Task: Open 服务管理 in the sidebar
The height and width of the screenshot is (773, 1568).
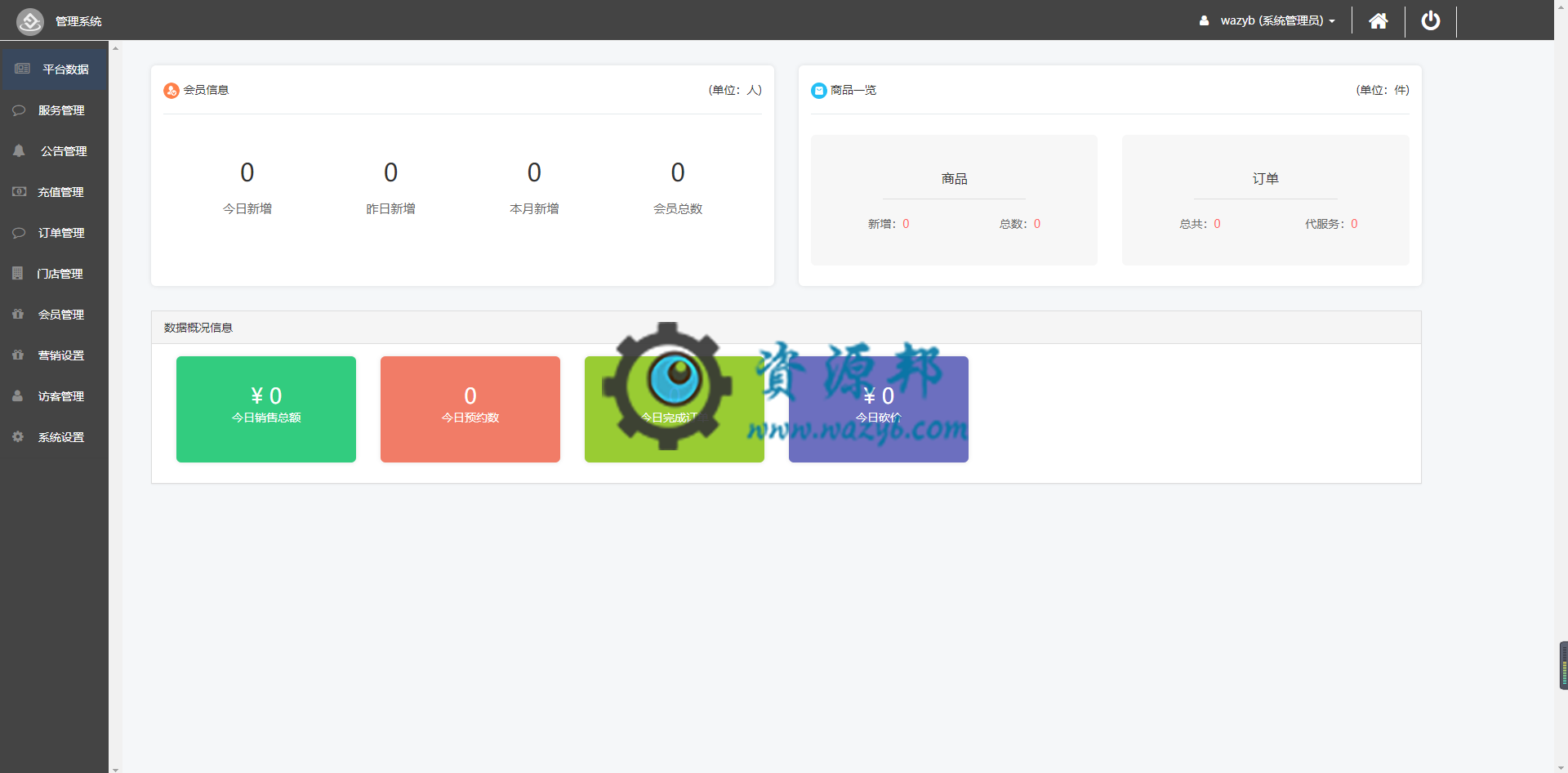Action: 54,110
